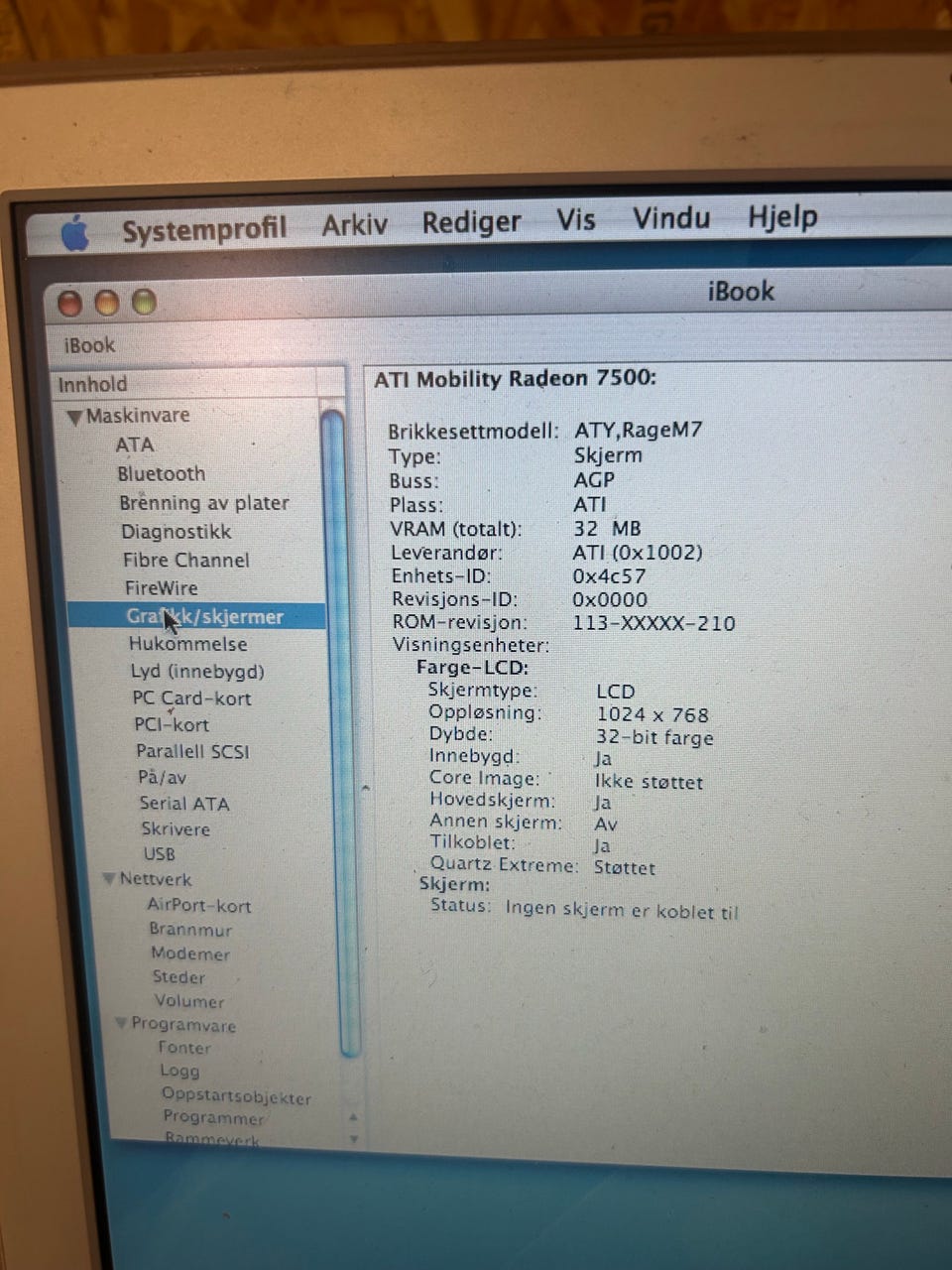Click the green zoom window button
The width and height of the screenshot is (952, 1270).
[x=144, y=302]
